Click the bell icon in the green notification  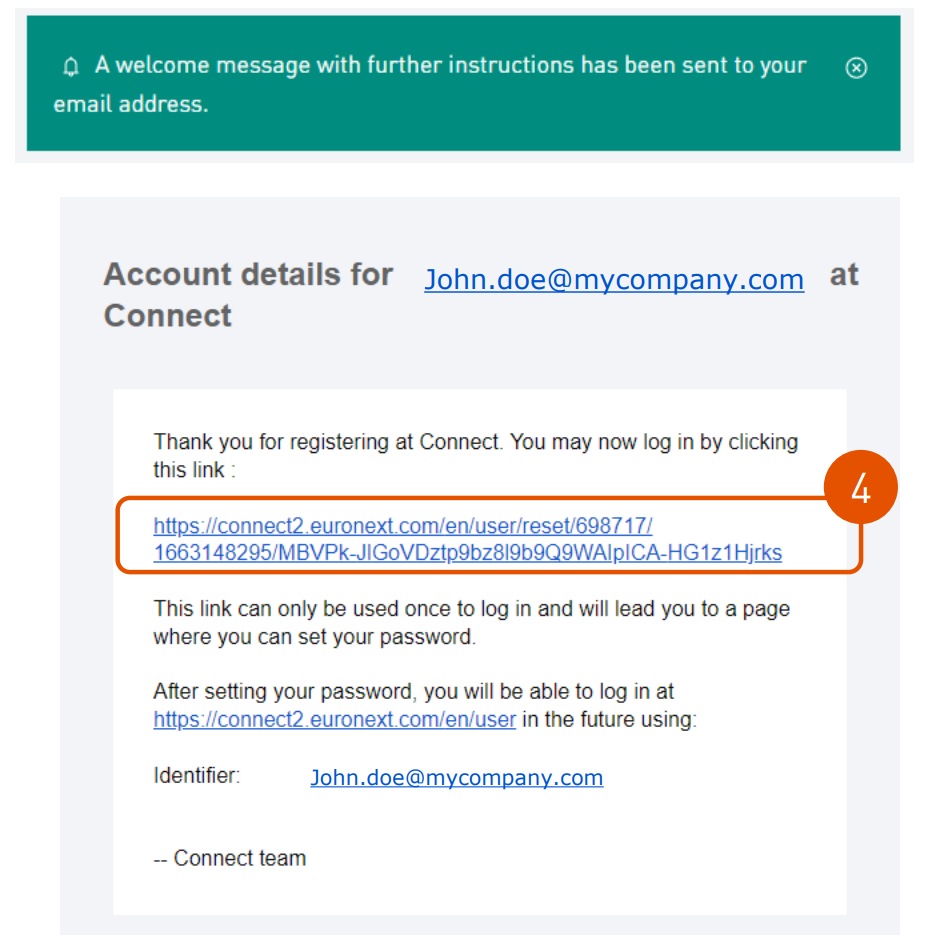tap(71, 66)
